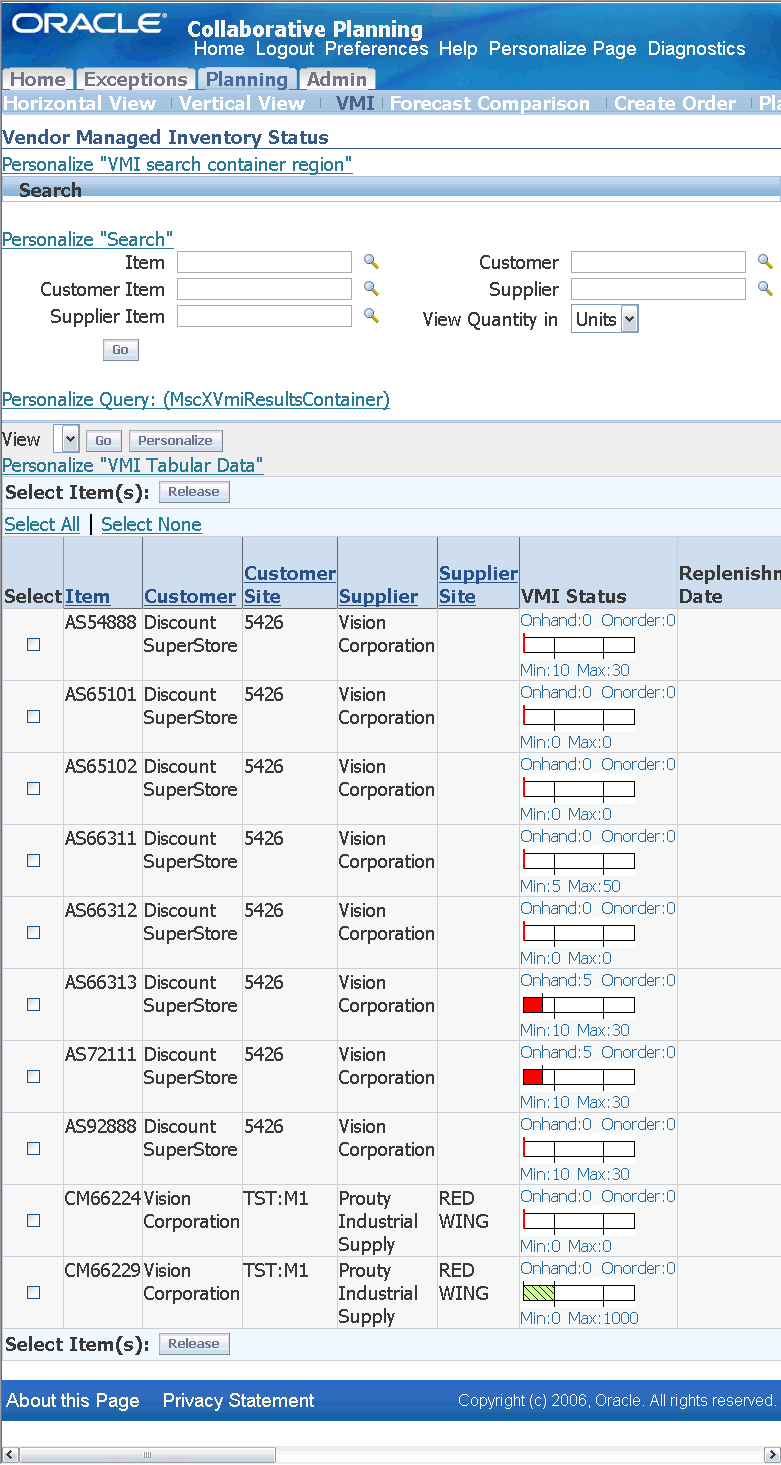The image size is (781, 1465).
Task: Open the Privacy Statement link
Action: 238,1400
